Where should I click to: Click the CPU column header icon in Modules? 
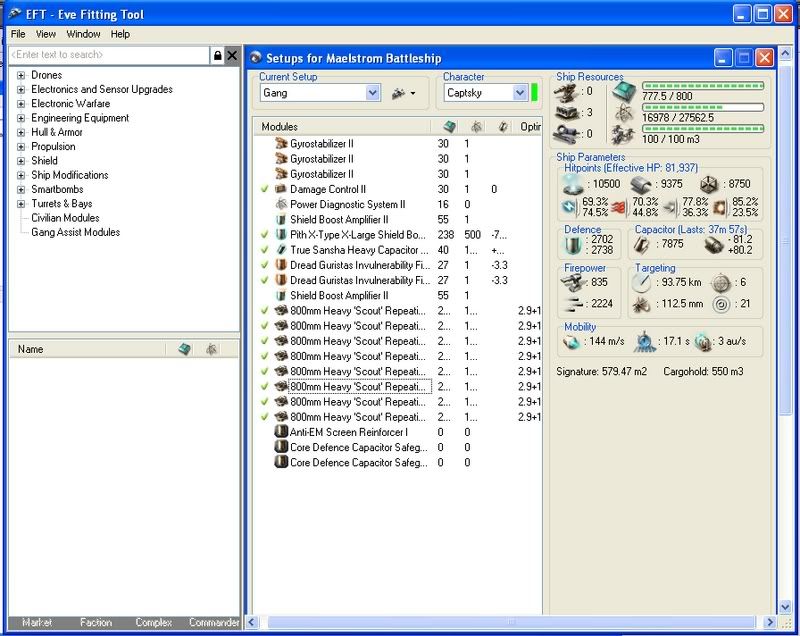pyautogui.click(x=449, y=126)
